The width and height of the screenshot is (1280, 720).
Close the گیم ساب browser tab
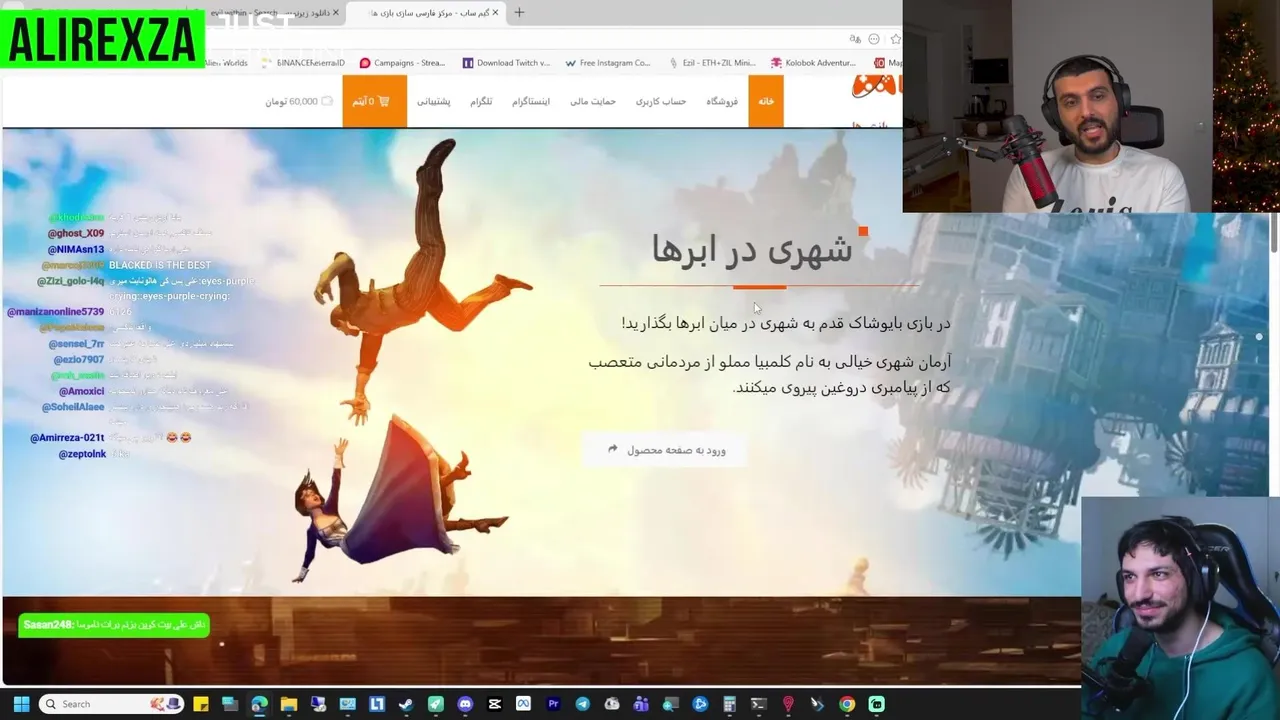pyautogui.click(x=495, y=13)
